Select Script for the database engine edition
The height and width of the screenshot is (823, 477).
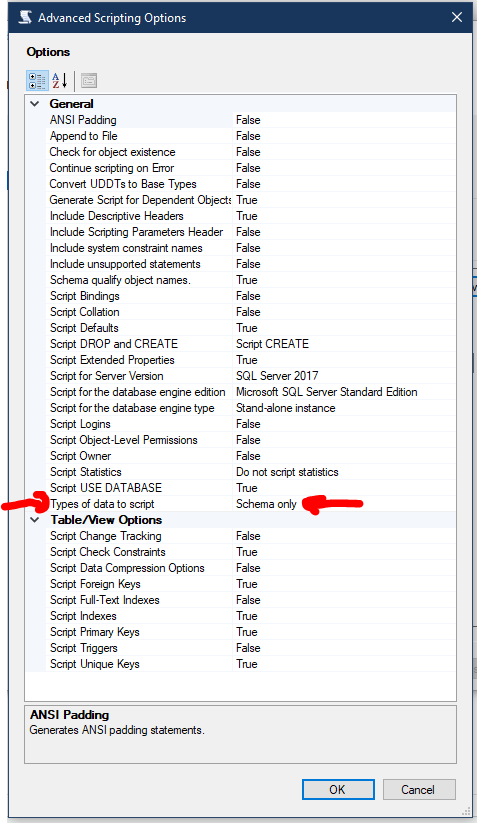click(140, 392)
